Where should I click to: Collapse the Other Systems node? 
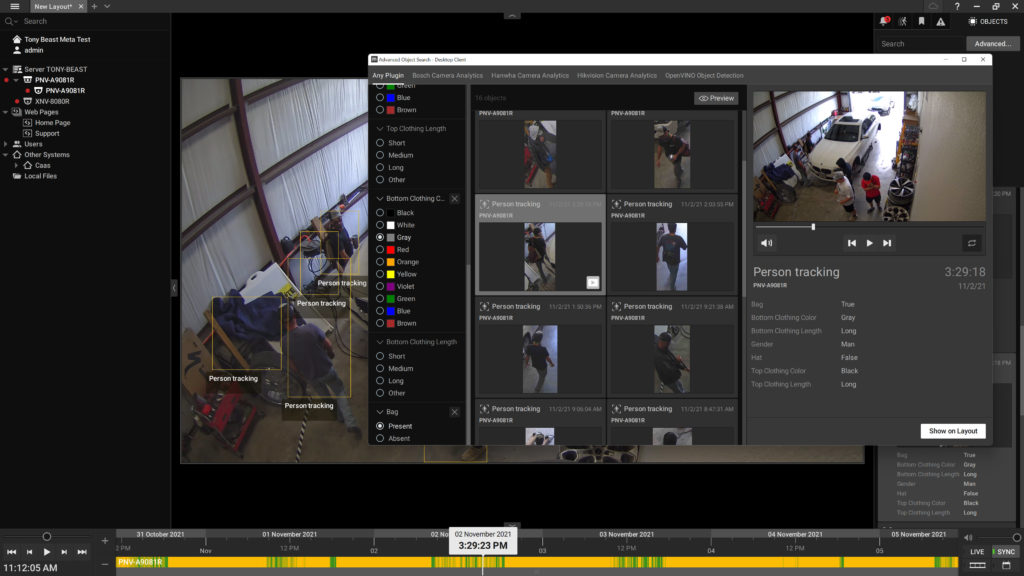5,155
